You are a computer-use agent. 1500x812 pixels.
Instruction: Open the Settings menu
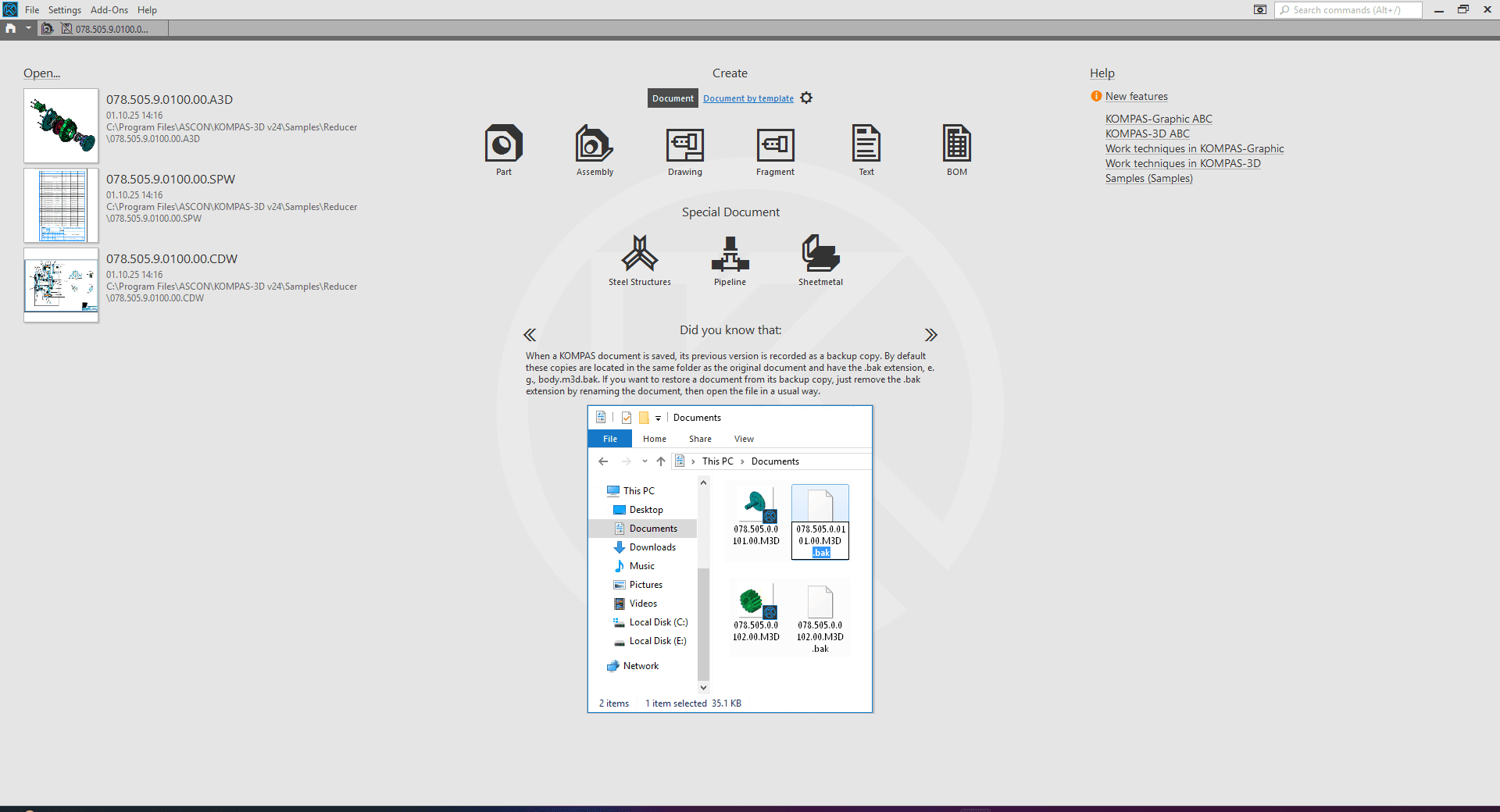[x=65, y=10]
